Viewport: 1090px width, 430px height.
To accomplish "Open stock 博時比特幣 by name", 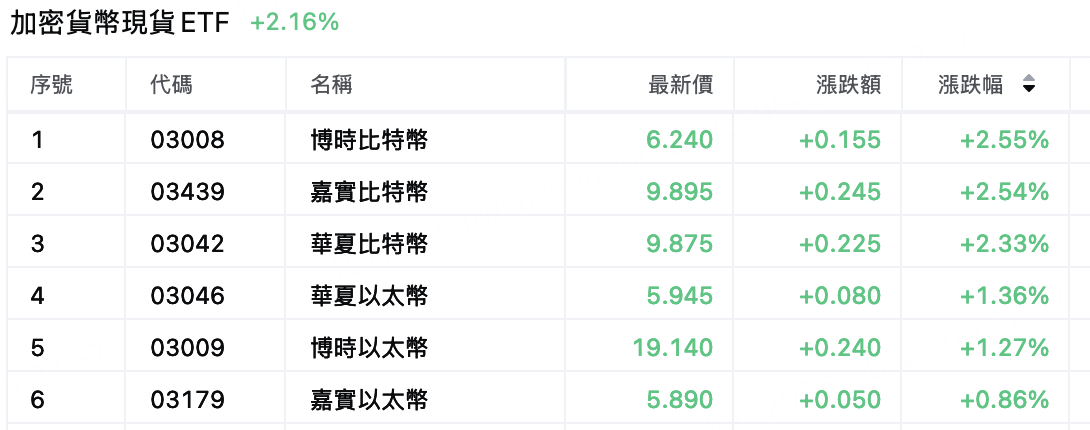I will 369,140.
